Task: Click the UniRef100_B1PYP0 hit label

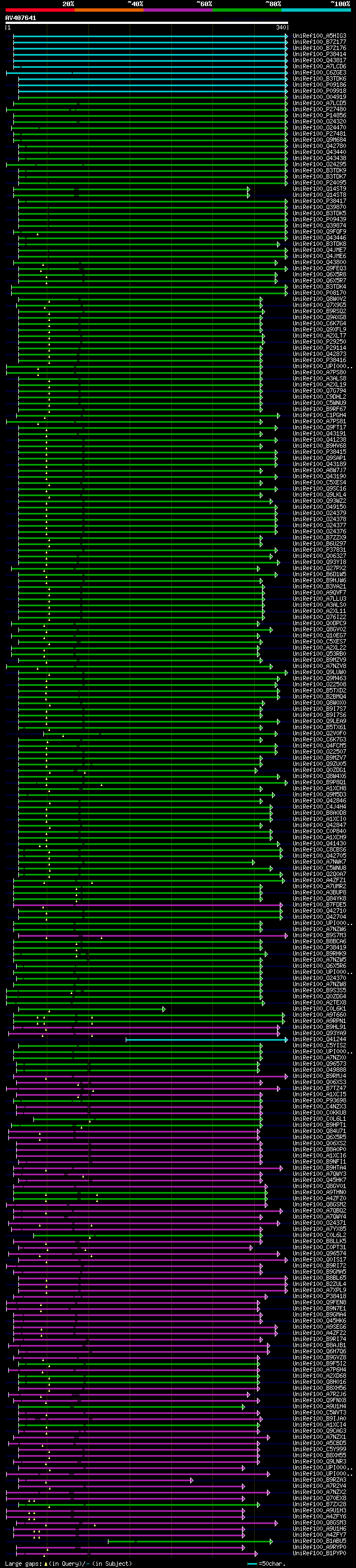Action: (319, 1554)
